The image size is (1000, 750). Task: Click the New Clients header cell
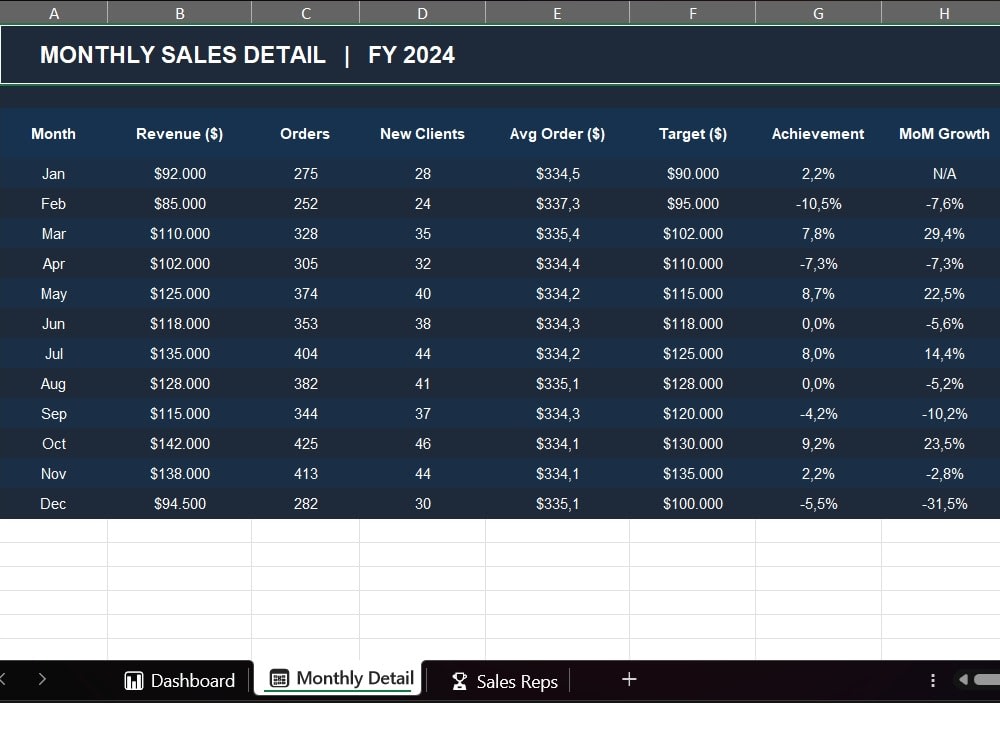pyautogui.click(x=422, y=134)
